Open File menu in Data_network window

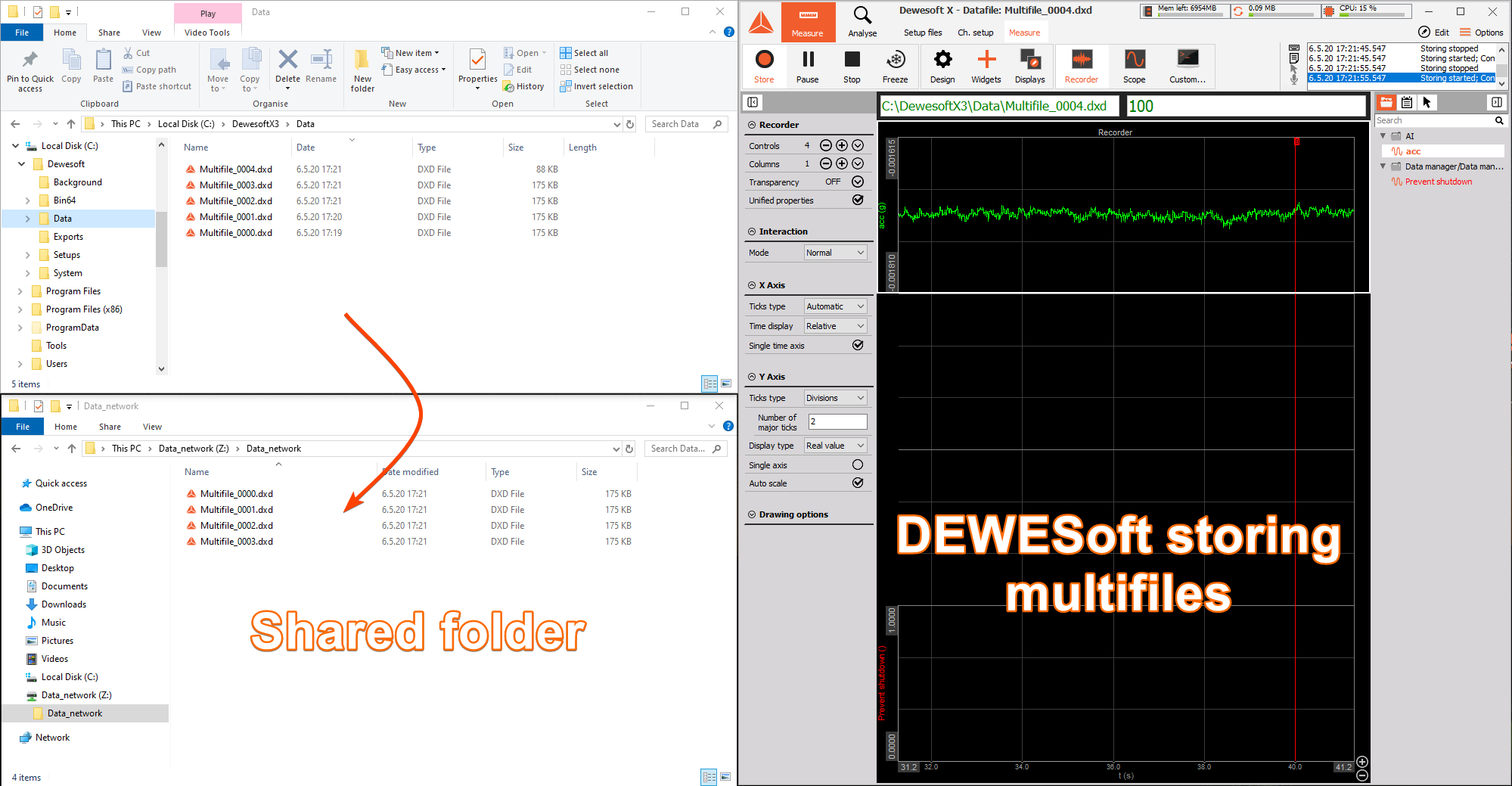pos(23,427)
